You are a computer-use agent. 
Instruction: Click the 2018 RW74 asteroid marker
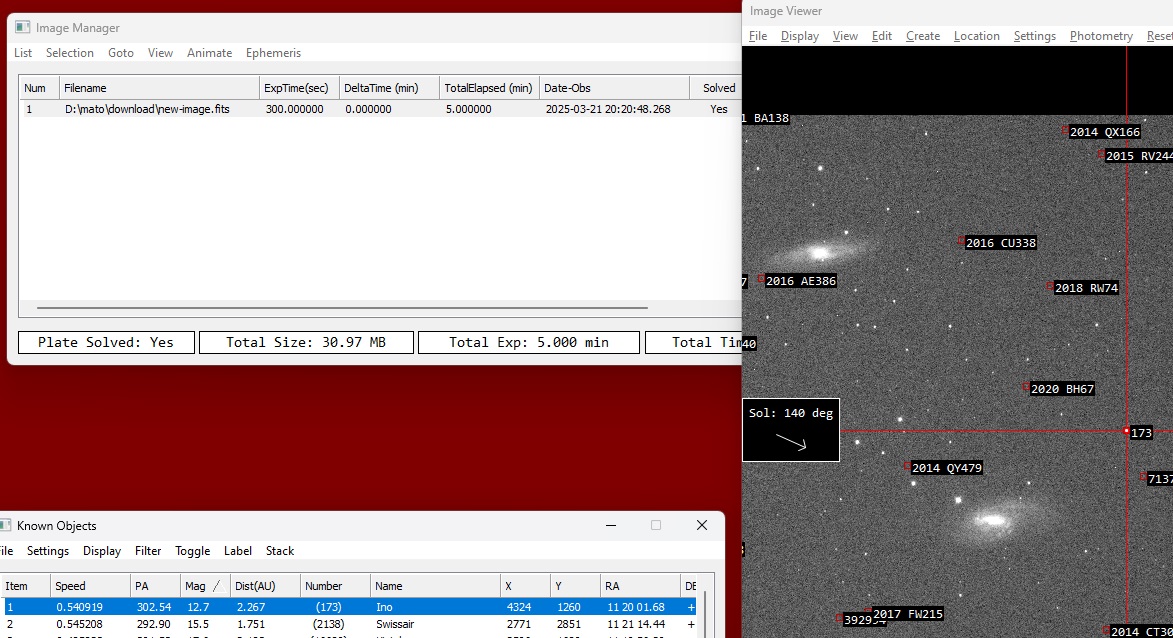pos(1049,286)
